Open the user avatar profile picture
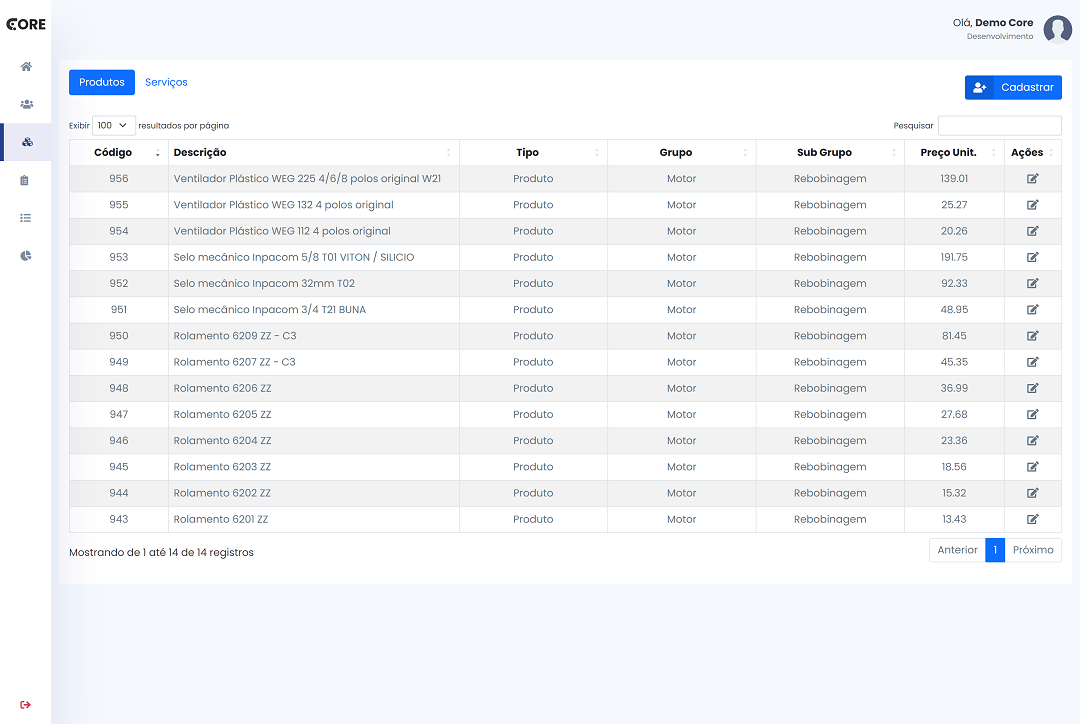Viewport: 1080px width, 724px height. coord(1057,29)
